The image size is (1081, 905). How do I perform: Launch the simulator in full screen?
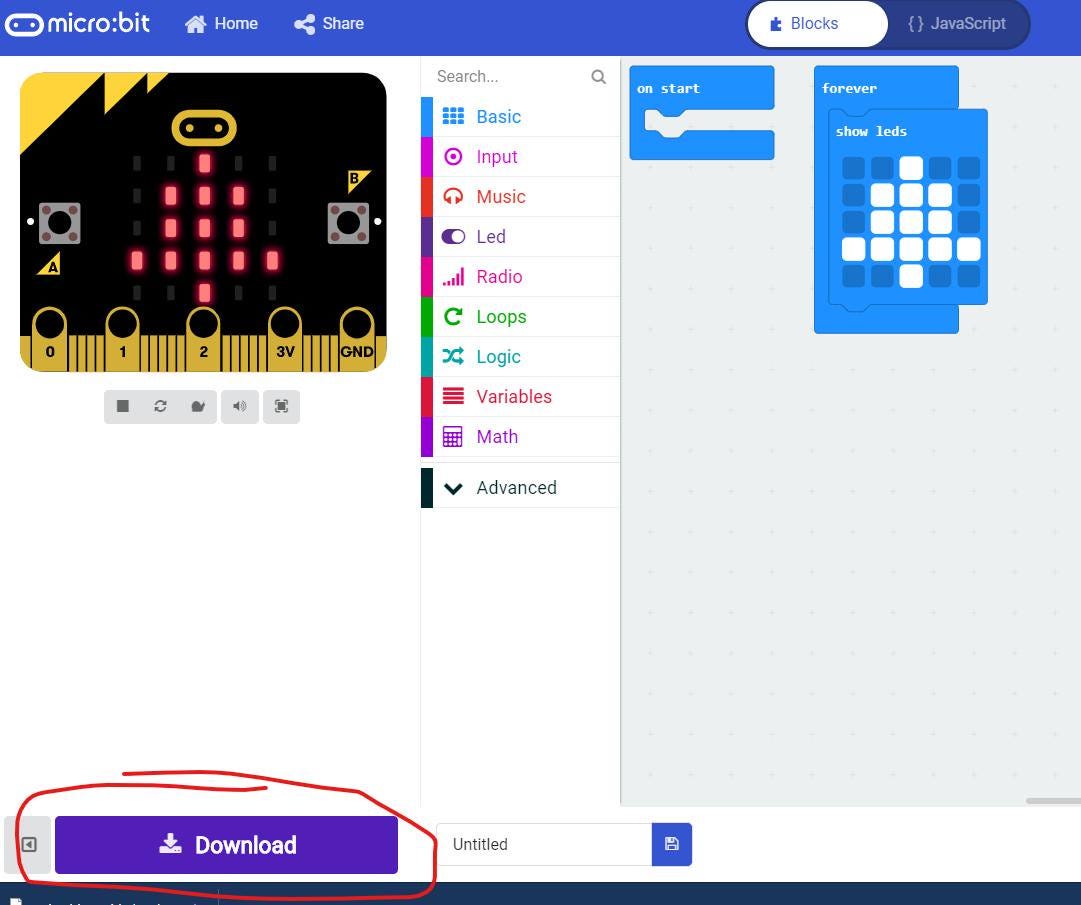coord(282,406)
